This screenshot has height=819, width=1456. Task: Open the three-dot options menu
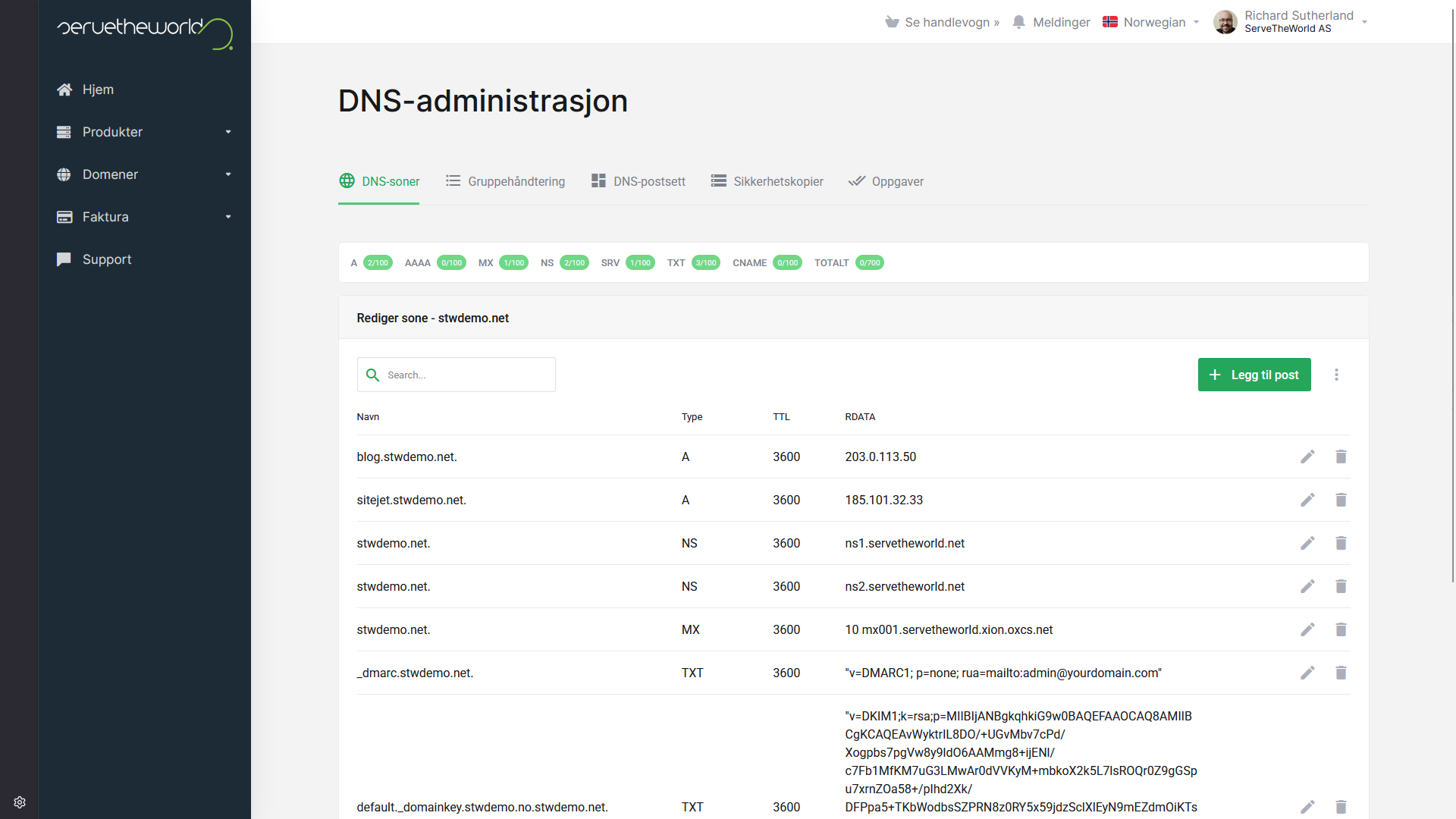coord(1336,375)
